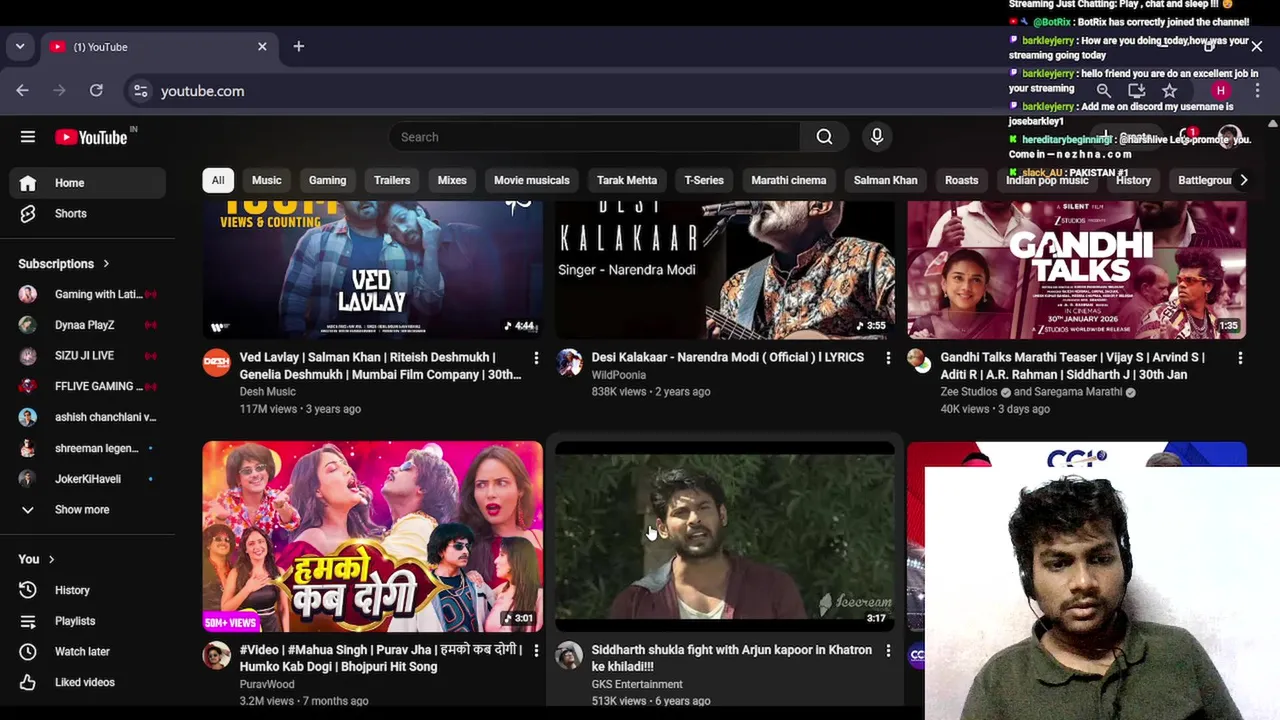Open ashish chanchlani subscription channel
1280x720 pixels.
[x=88, y=417]
